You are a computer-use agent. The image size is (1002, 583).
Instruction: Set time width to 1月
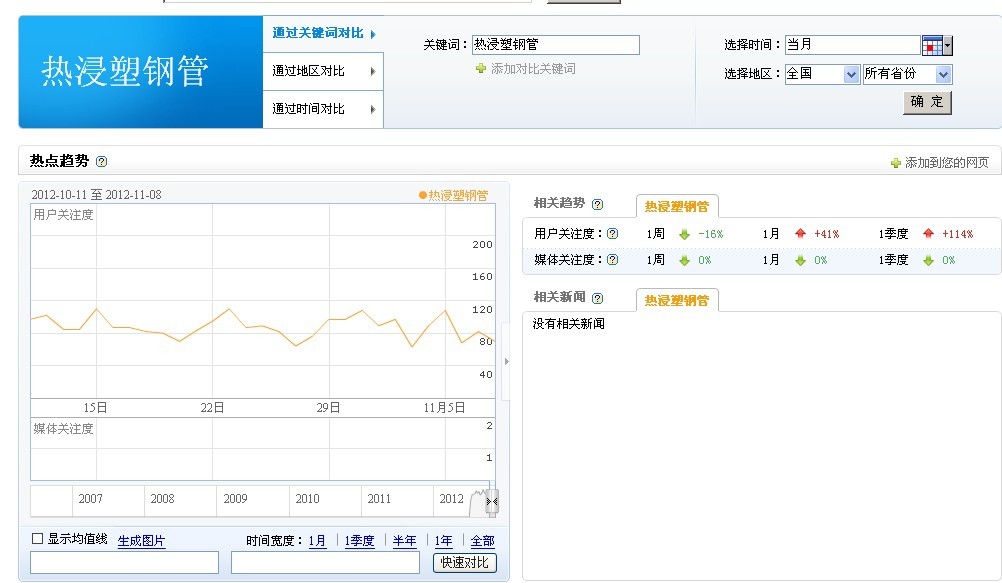click(x=317, y=541)
